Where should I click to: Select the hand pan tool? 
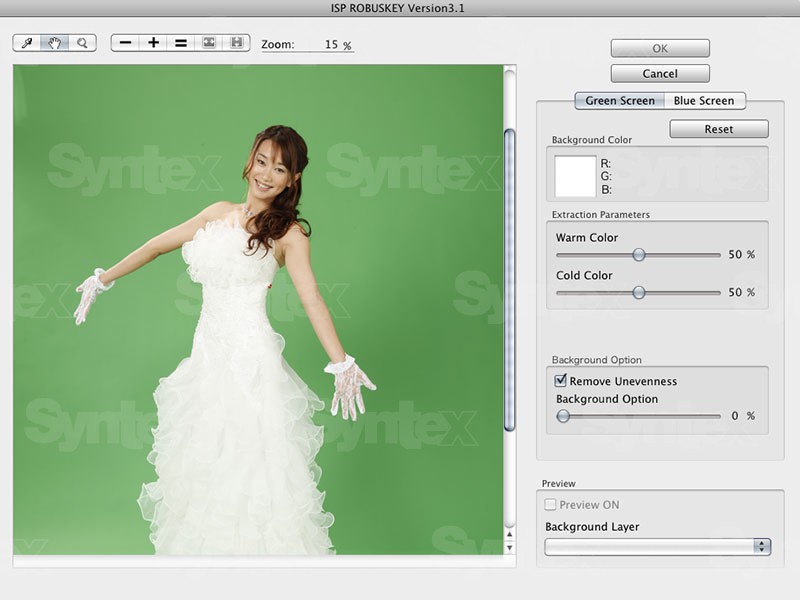click(x=55, y=43)
